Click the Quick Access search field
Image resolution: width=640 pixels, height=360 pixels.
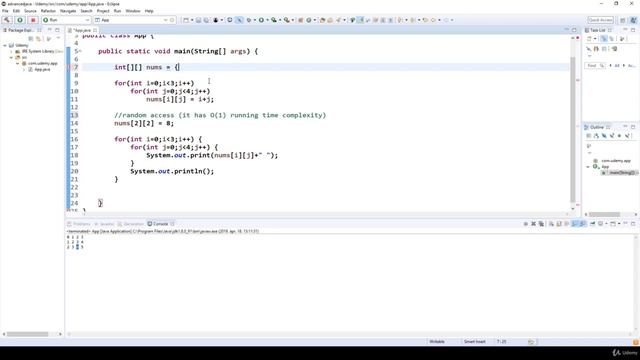click(600, 20)
